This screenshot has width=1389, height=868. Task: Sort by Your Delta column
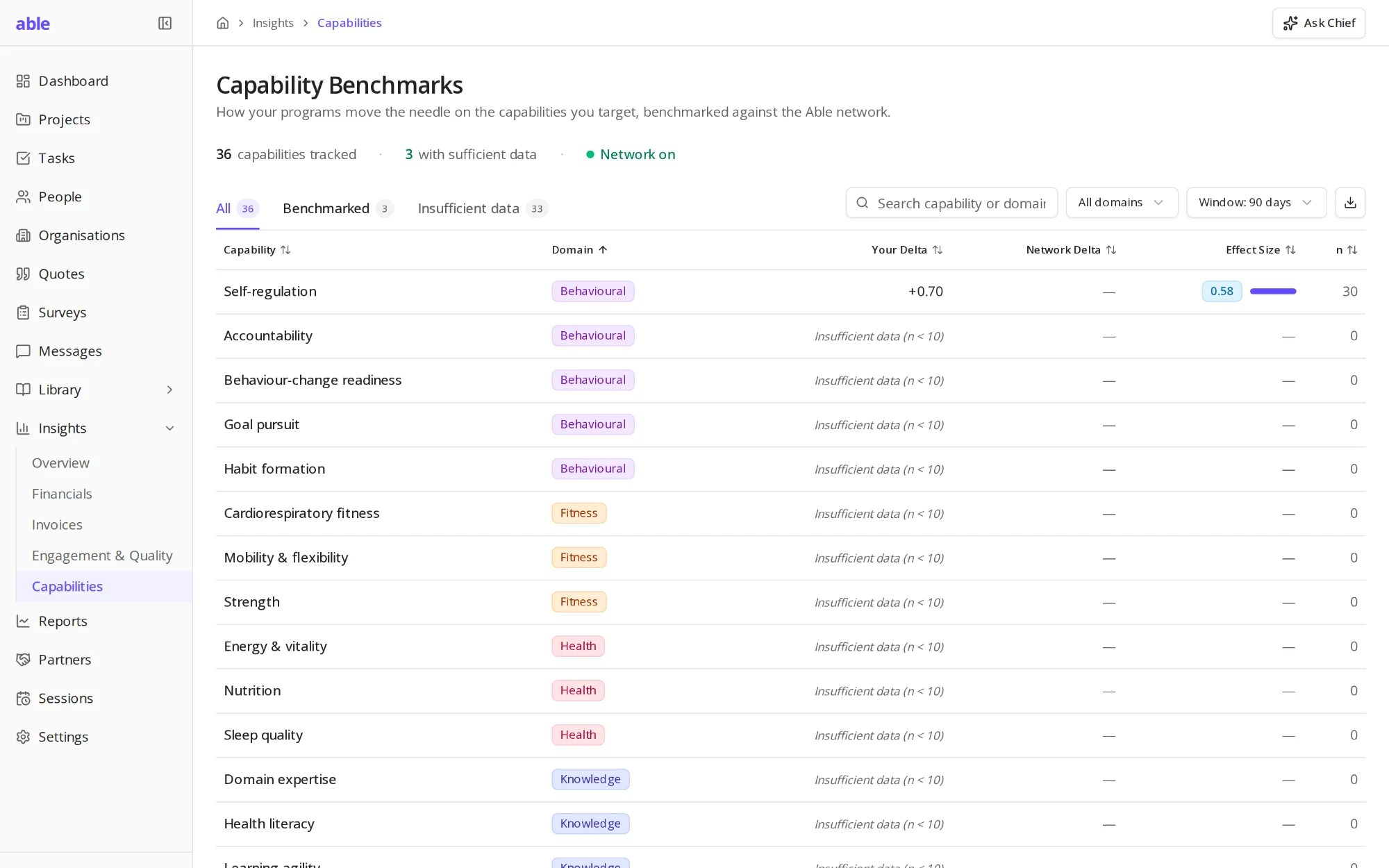[x=907, y=250]
